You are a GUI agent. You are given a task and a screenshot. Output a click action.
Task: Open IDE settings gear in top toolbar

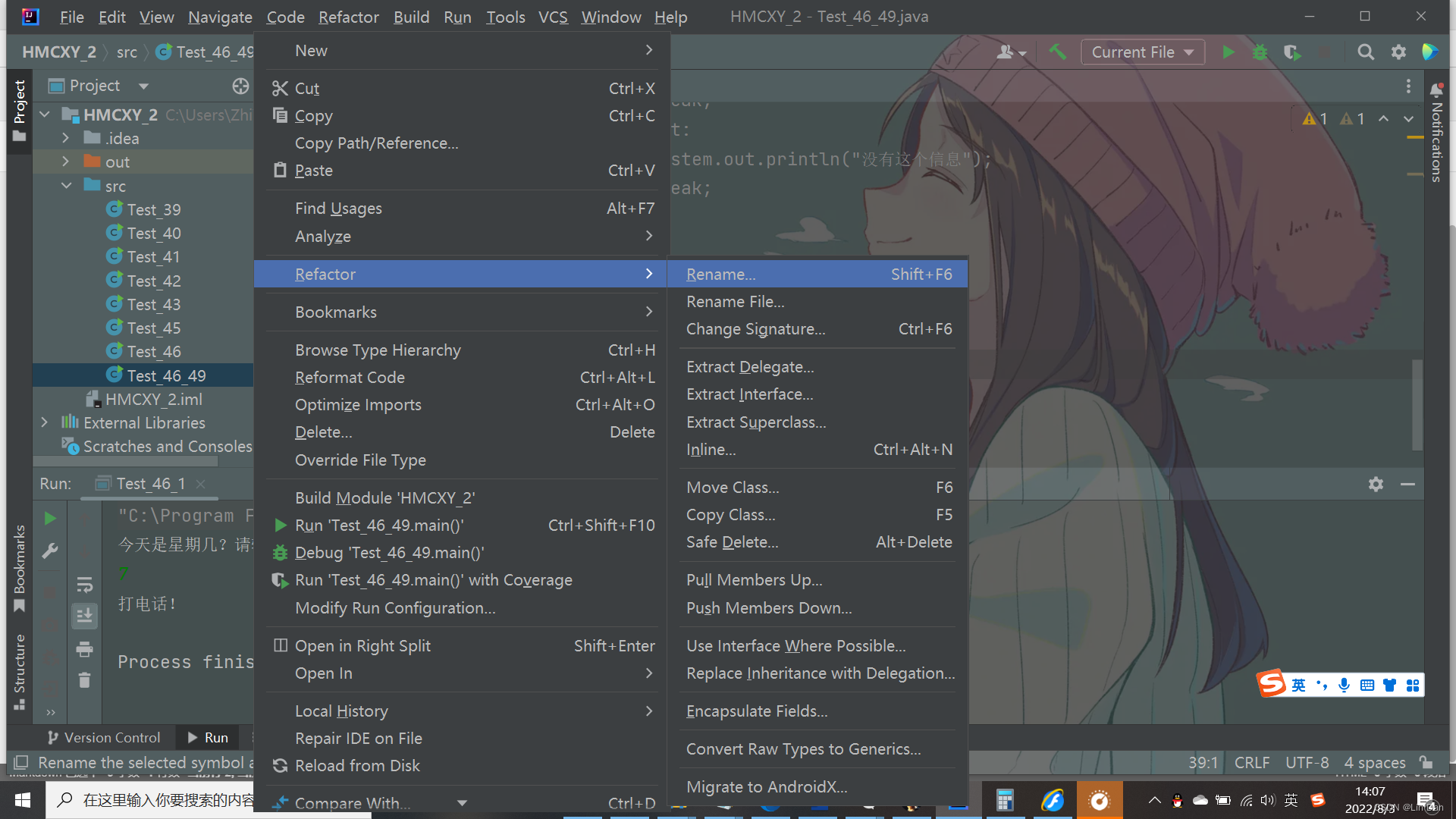(x=1398, y=52)
